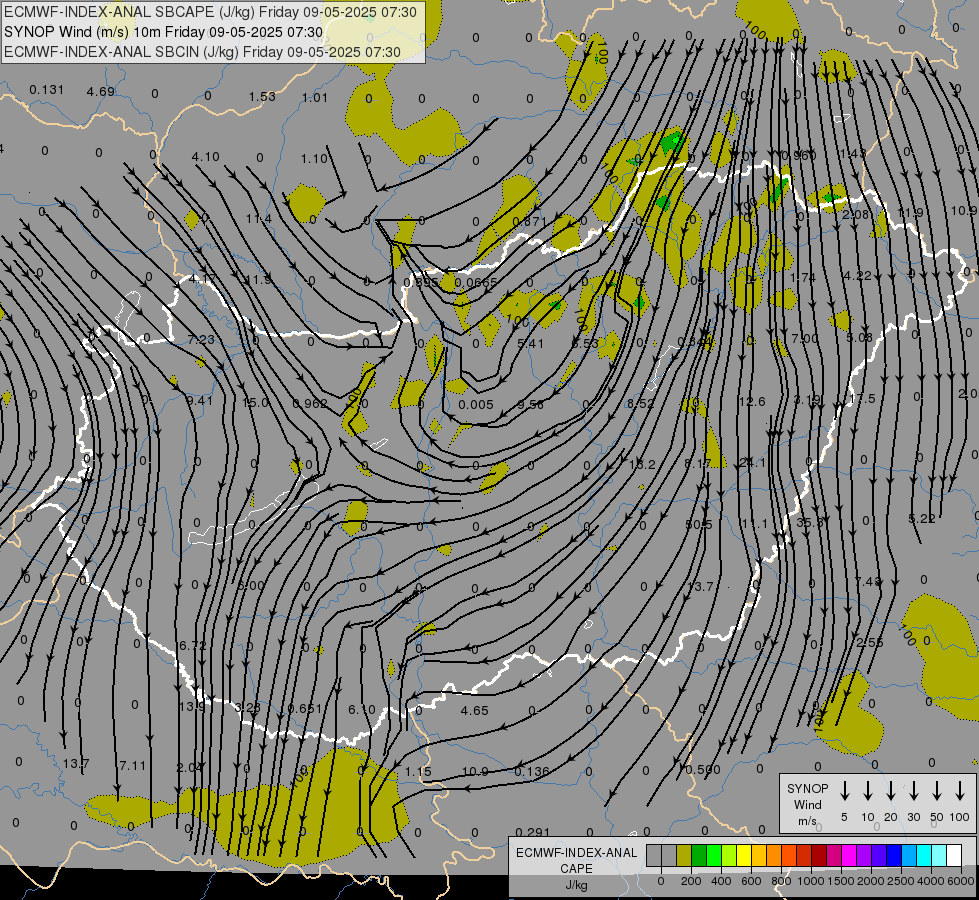The image size is (979, 900).
Task: Click the pure blue CAPE legend swatch
Action: pyautogui.click(x=894, y=855)
